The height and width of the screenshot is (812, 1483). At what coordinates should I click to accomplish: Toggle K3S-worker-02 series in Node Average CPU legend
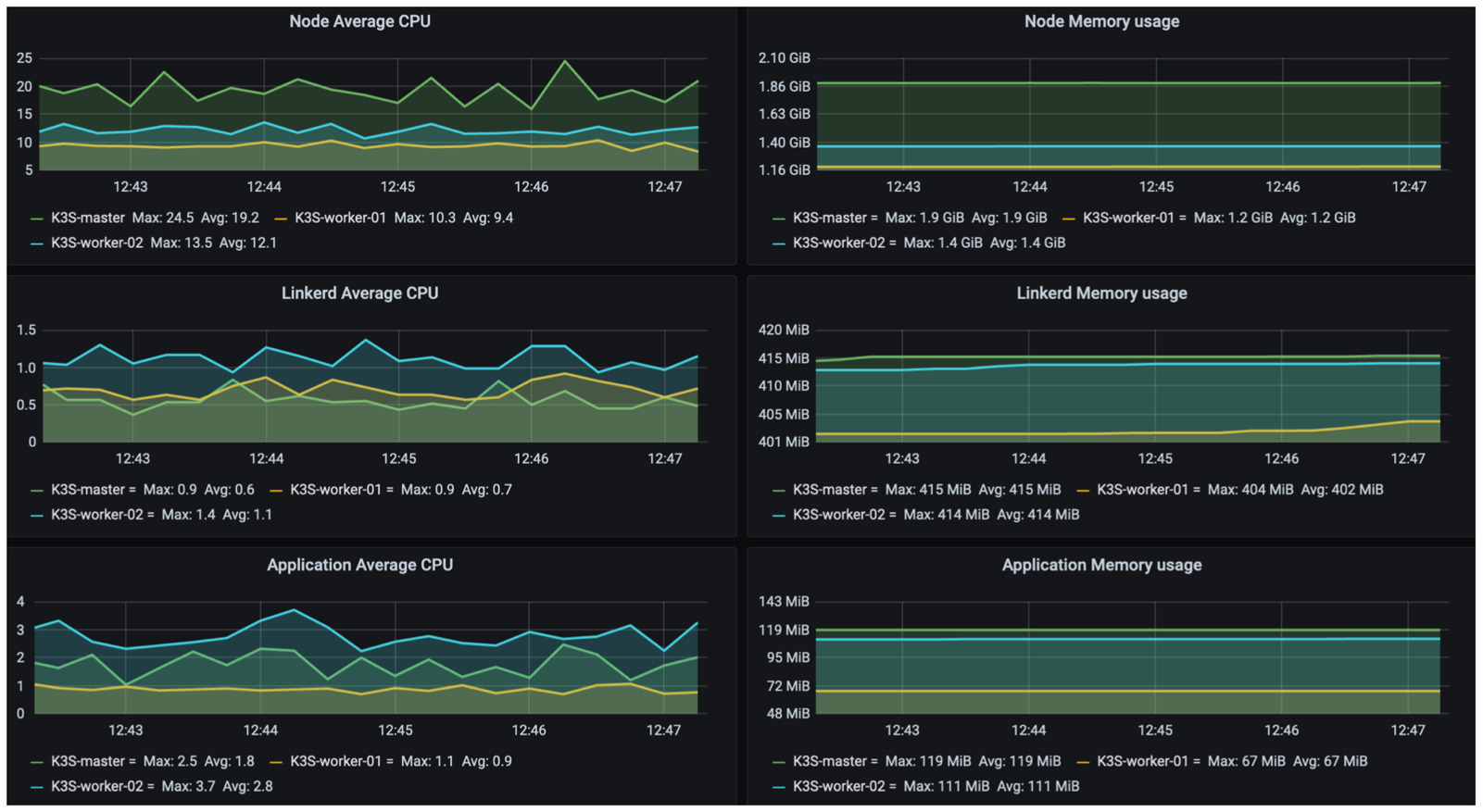[96, 244]
